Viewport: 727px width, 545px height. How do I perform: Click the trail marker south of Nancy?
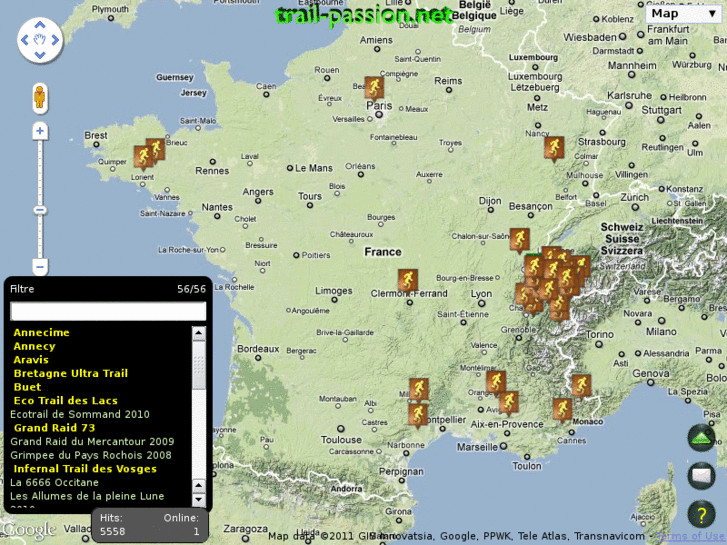point(554,148)
